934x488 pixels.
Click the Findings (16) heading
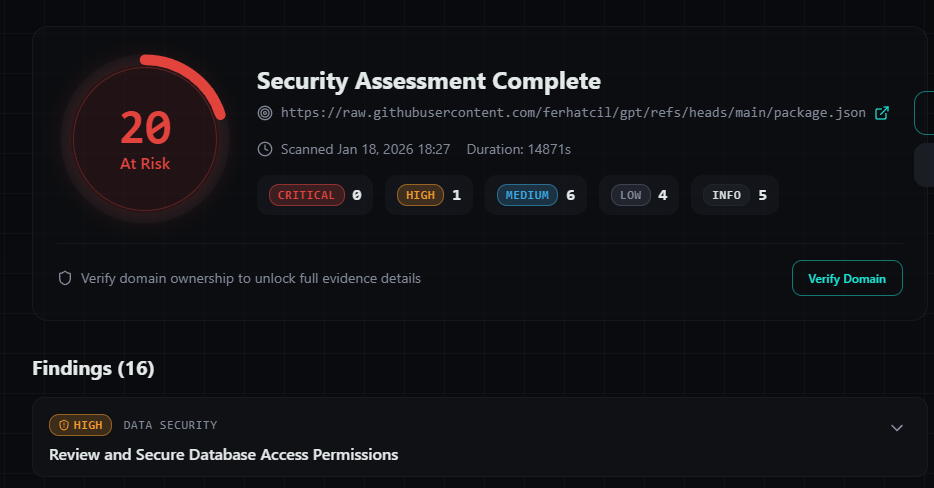[94, 368]
